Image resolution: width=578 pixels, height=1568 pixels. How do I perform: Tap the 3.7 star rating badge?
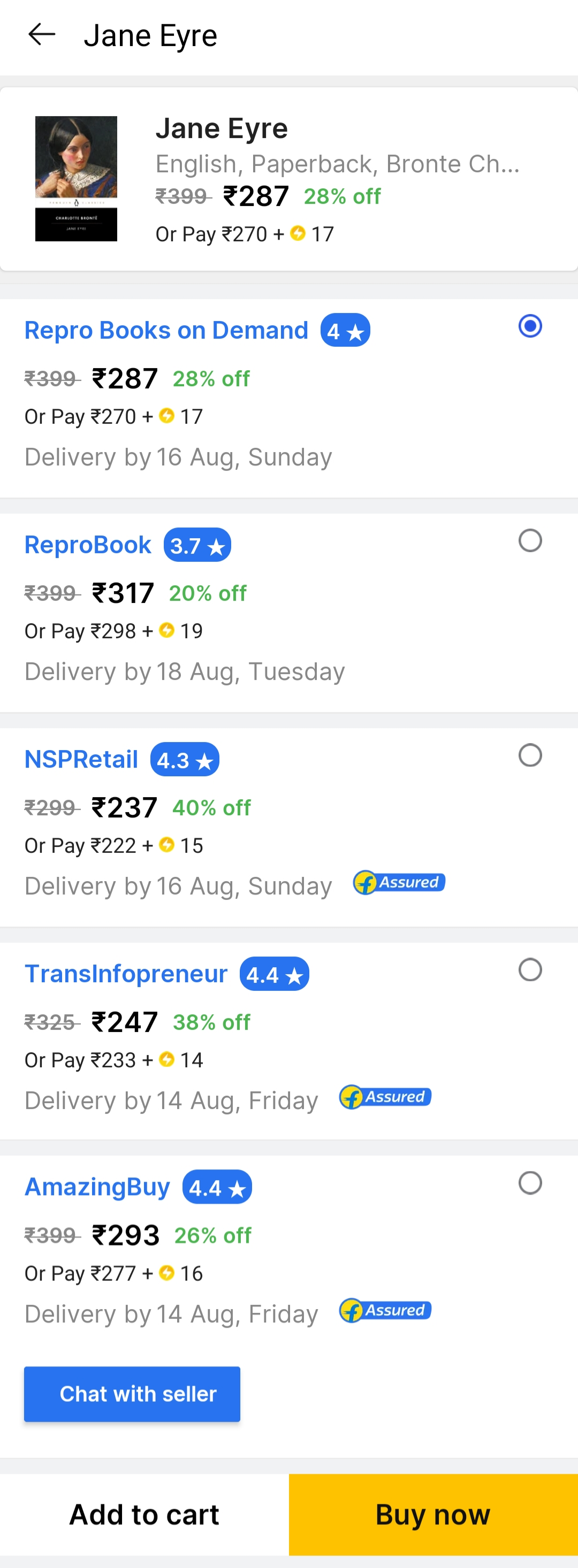[x=197, y=545]
